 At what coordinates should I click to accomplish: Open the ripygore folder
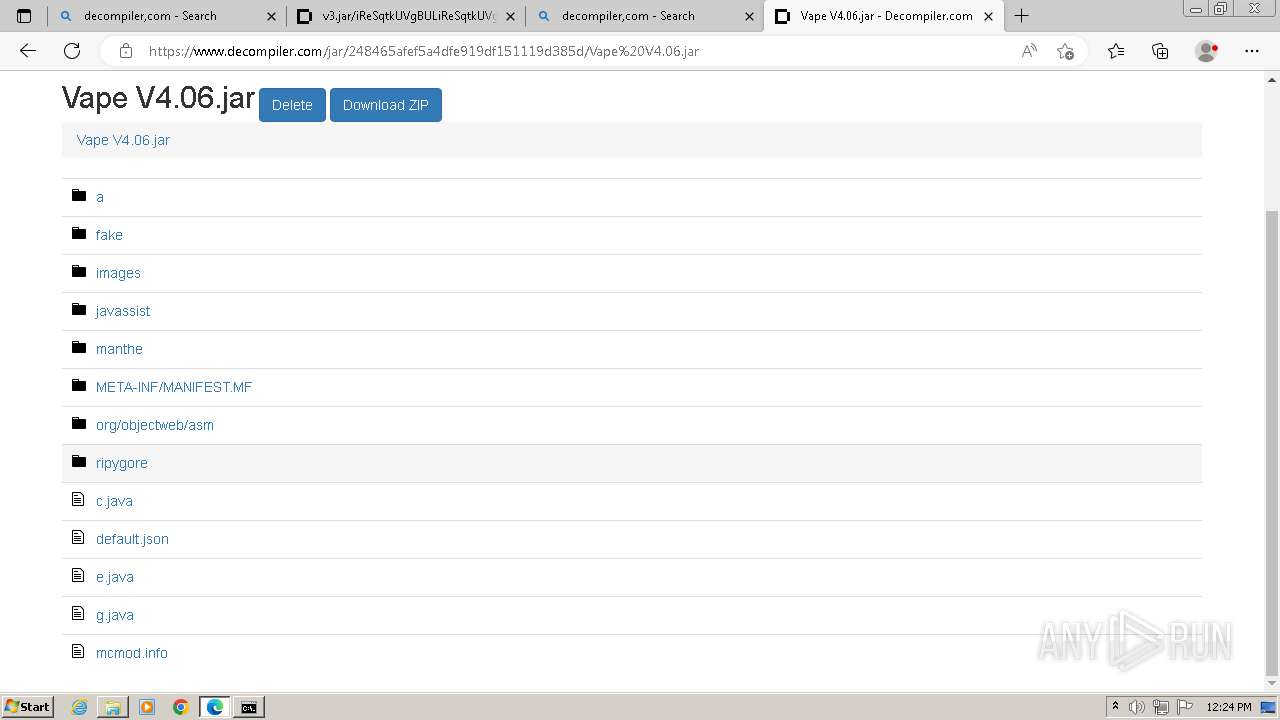(x=122, y=463)
